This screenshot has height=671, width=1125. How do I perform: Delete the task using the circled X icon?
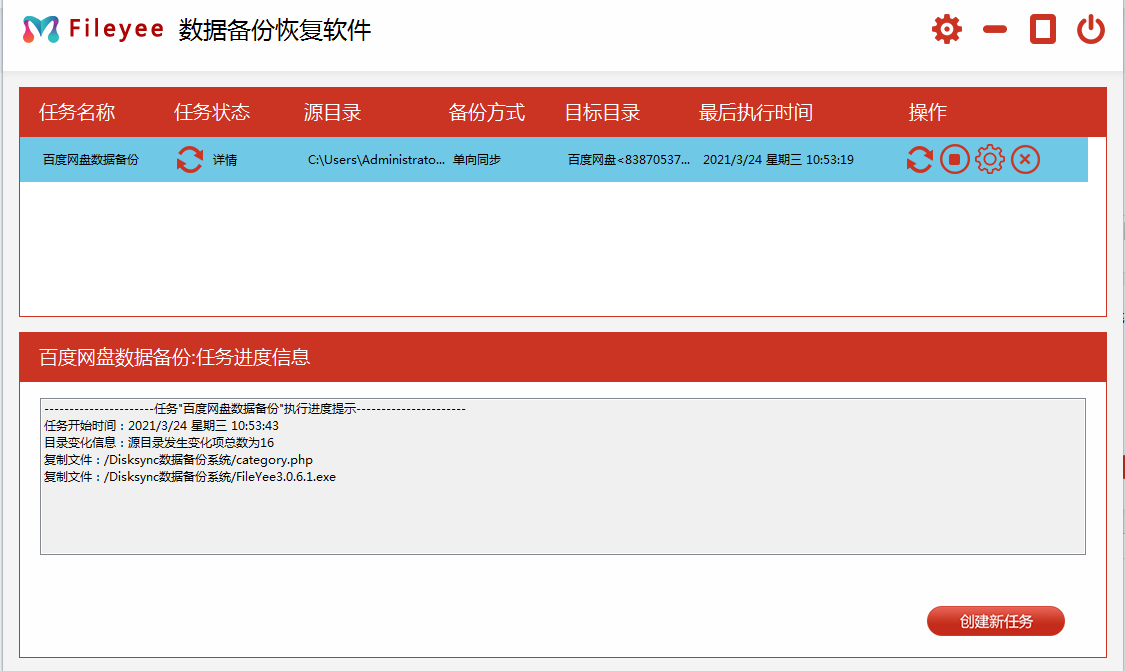click(1024, 158)
